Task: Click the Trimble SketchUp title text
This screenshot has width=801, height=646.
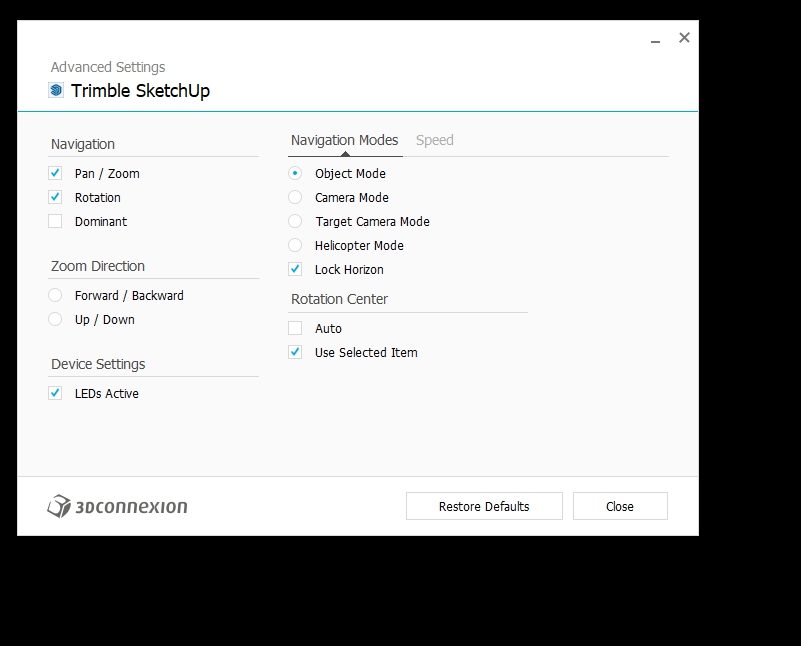Action: [x=140, y=91]
